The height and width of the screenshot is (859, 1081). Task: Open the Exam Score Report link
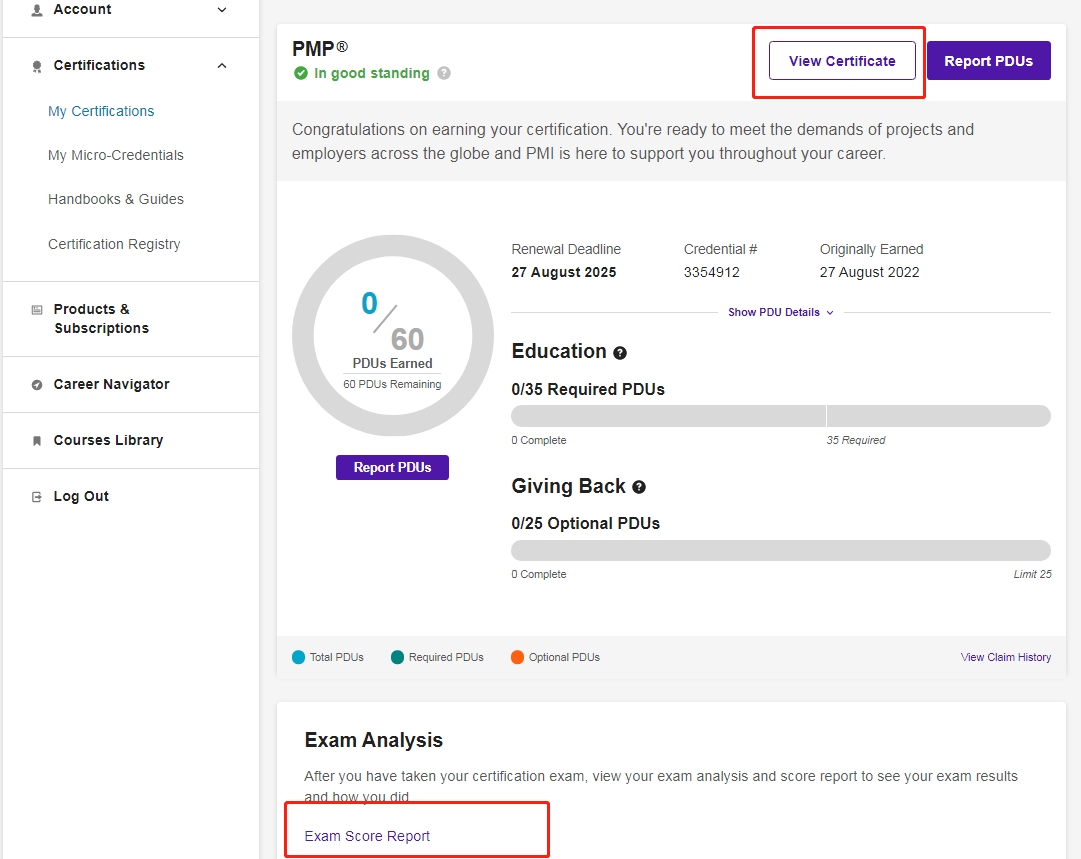click(x=367, y=836)
